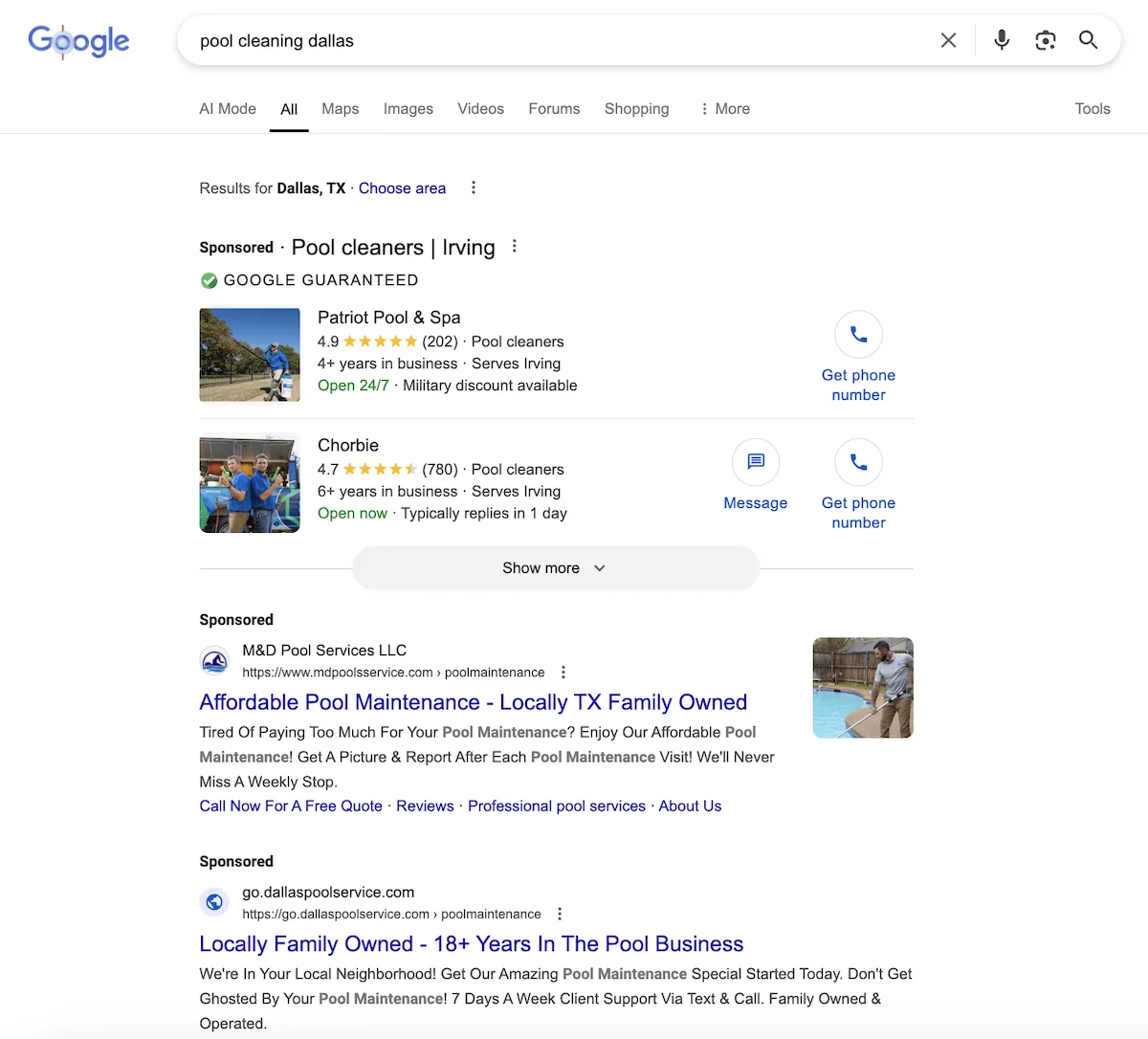Click Open 24/7 text for Patriot Pool
Image resolution: width=1148 pixels, height=1039 pixels.
point(353,386)
